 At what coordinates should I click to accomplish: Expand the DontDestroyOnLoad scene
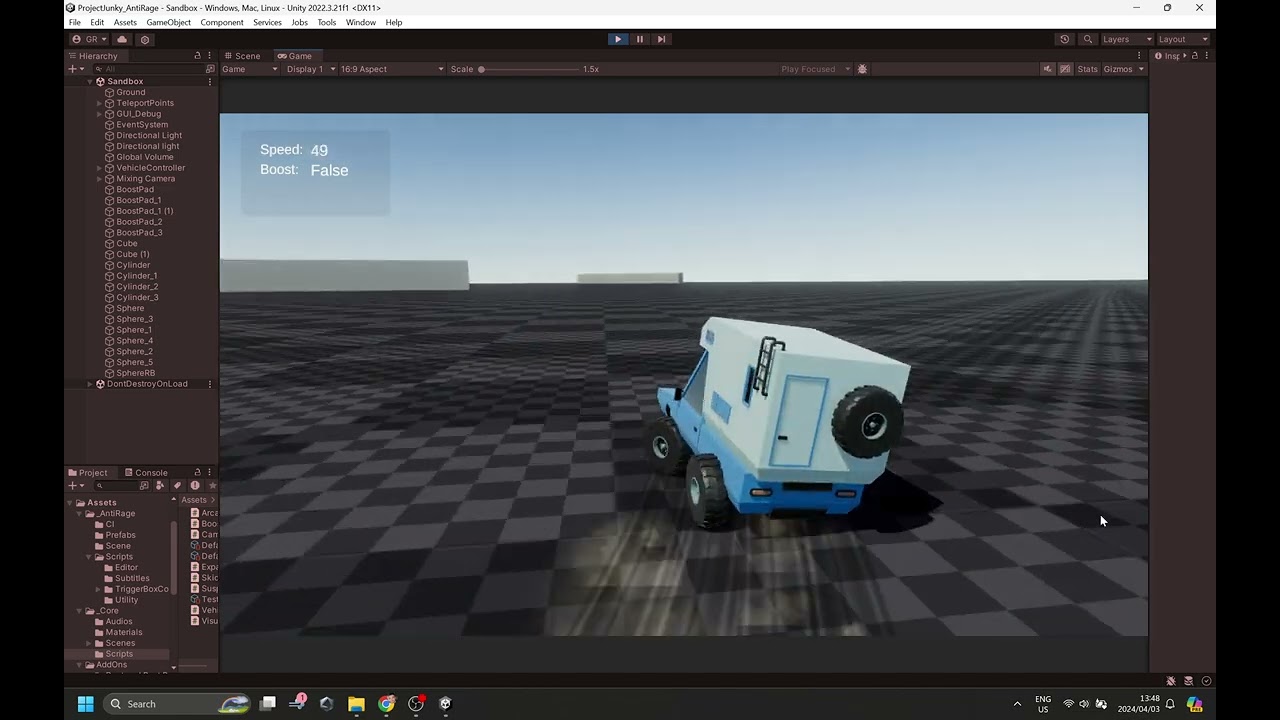[x=89, y=384]
